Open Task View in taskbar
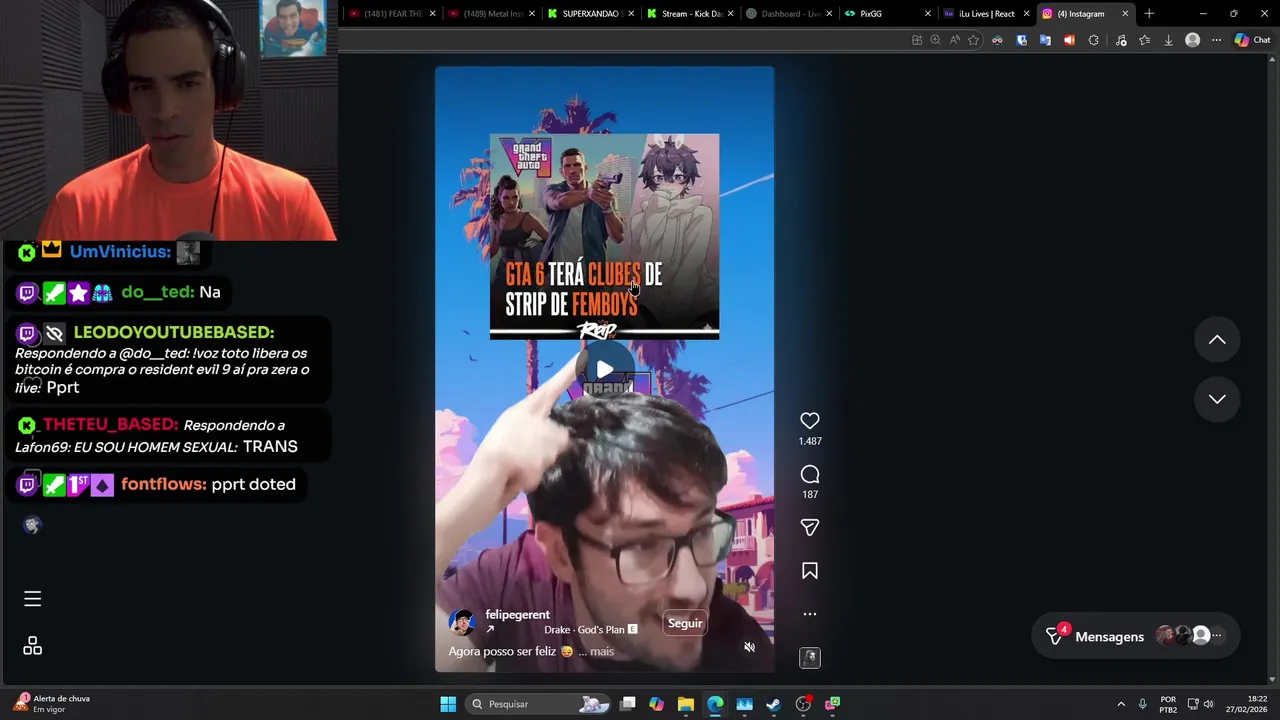The width and height of the screenshot is (1280, 720). point(628,704)
